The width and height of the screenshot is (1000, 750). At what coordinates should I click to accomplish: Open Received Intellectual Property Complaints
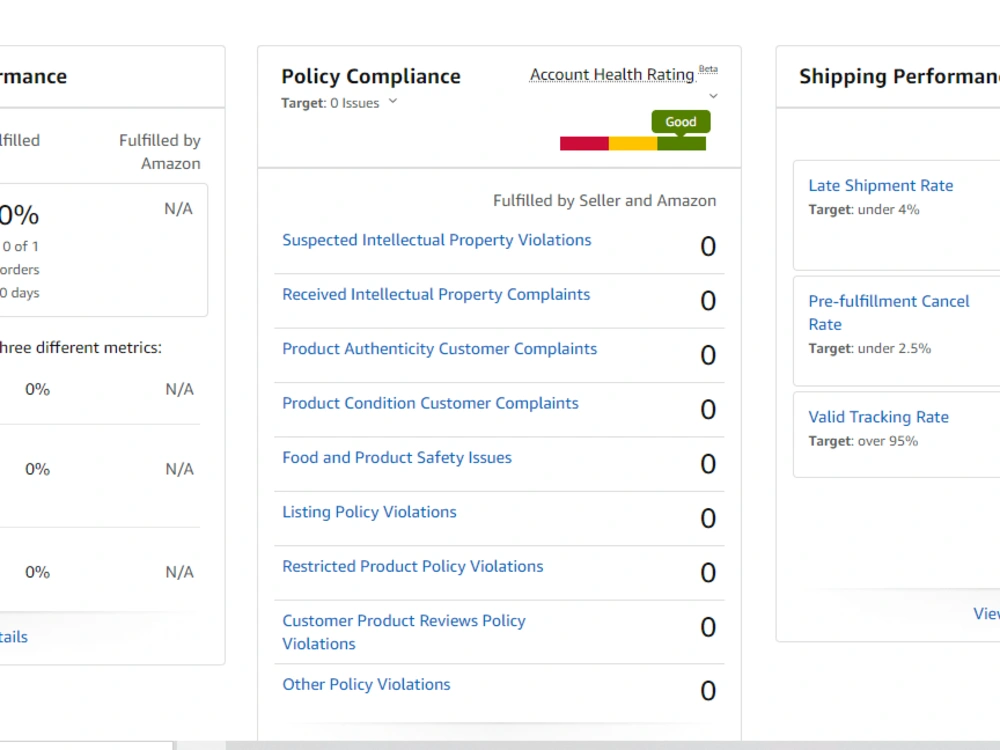click(436, 294)
